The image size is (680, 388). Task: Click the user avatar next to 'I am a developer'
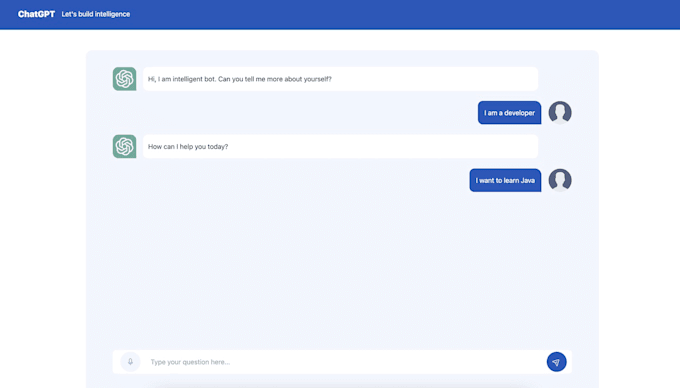pyautogui.click(x=560, y=113)
